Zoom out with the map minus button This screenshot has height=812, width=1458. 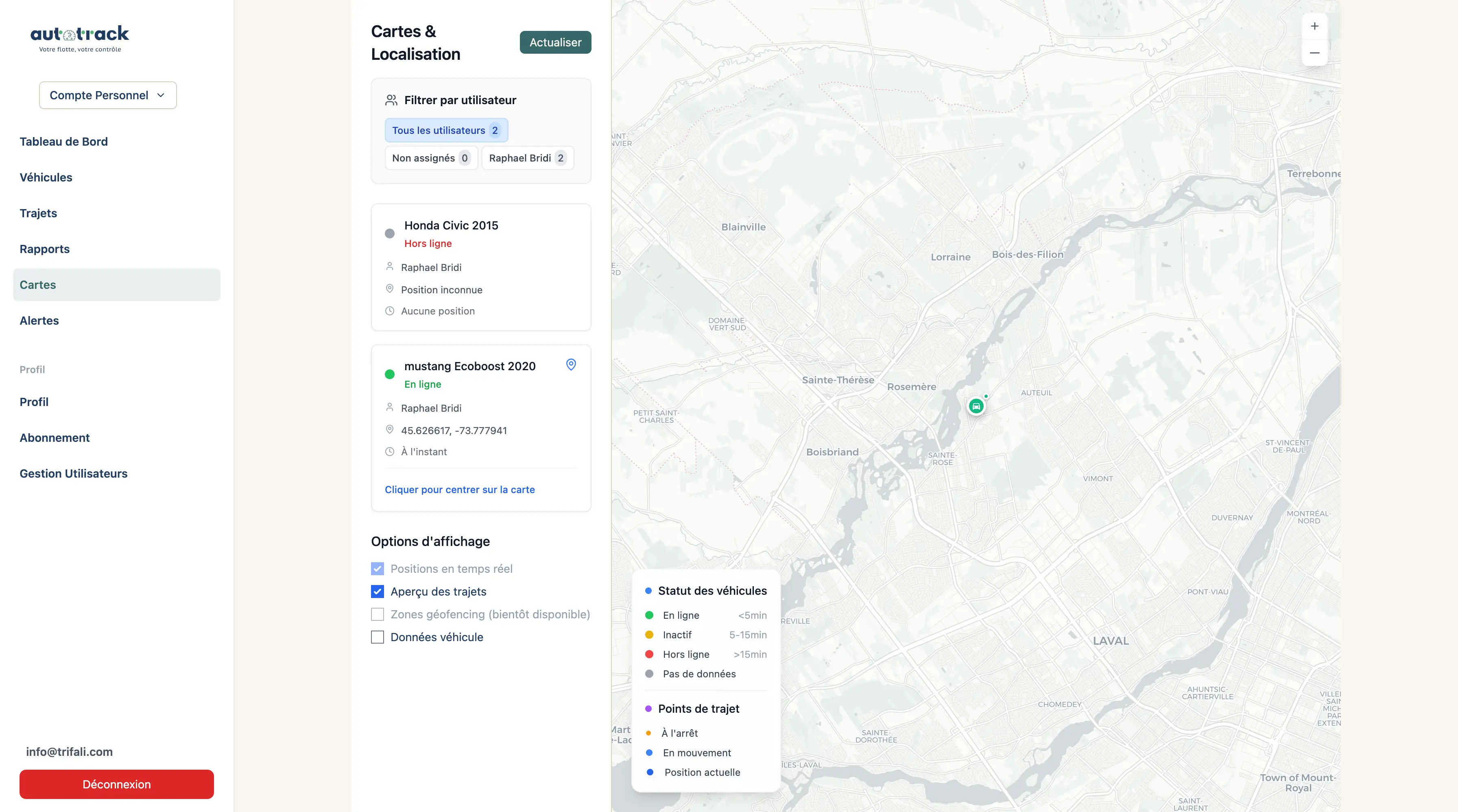click(x=1314, y=52)
